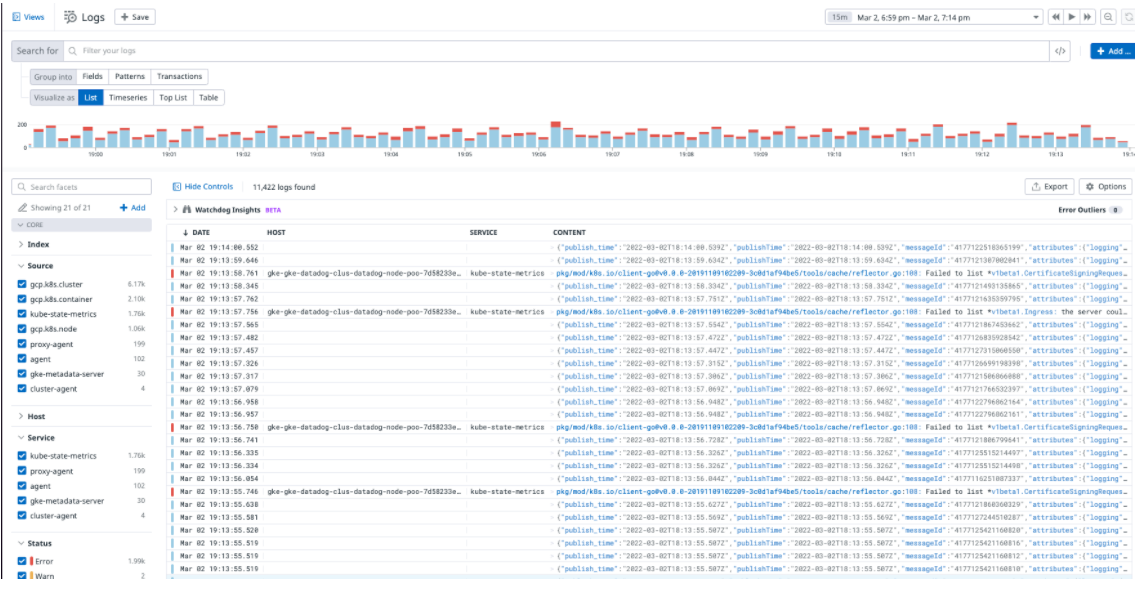Uncheck the Error status filter

[x=22, y=561]
